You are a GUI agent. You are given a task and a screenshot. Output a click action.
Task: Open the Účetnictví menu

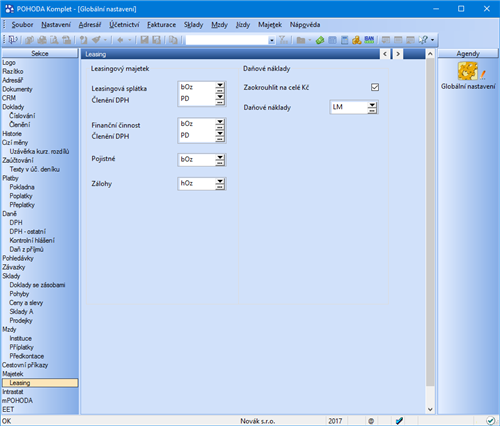pos(124,25)
